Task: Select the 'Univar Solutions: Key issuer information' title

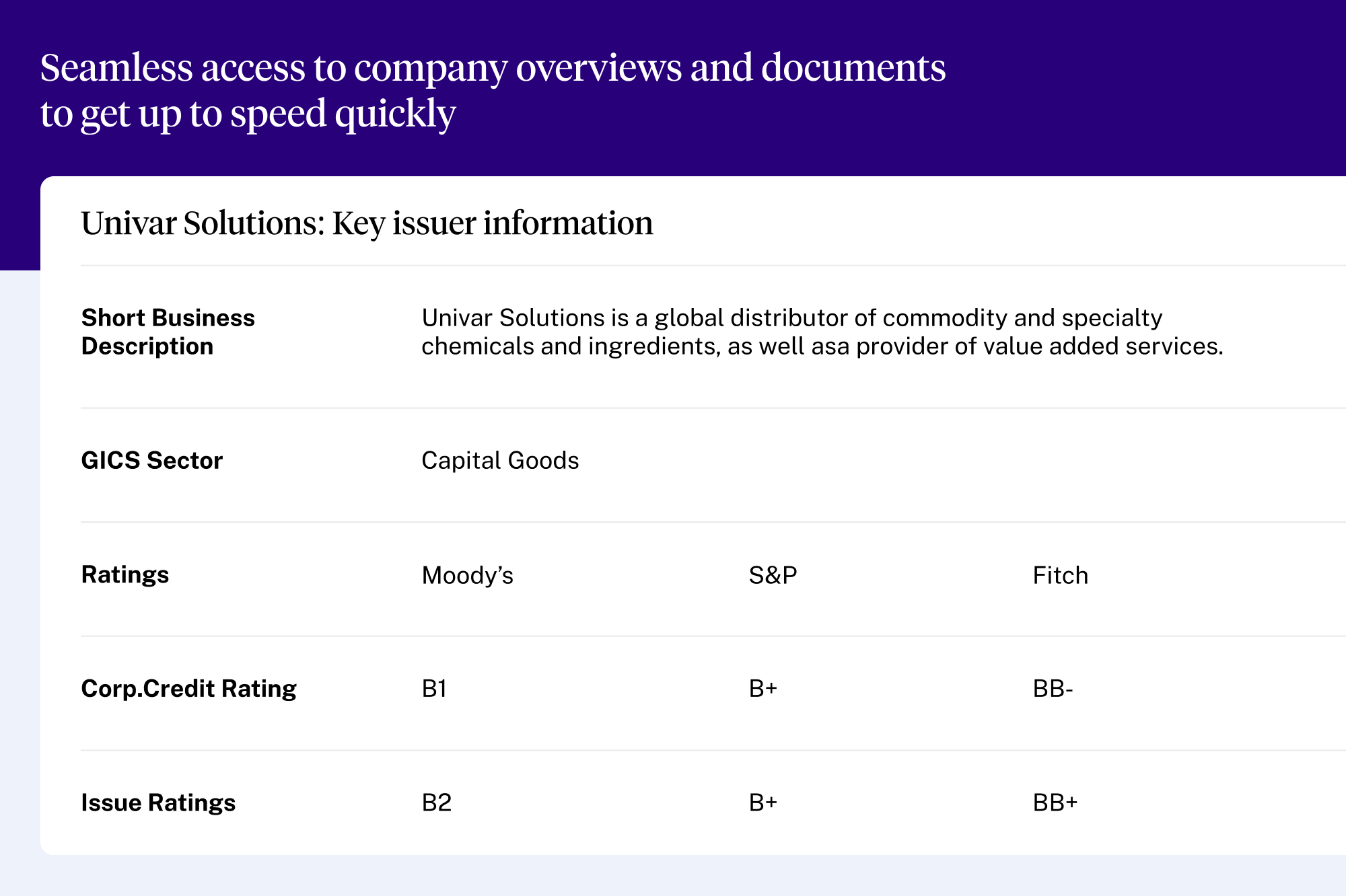Action: click(x=367, y=223)
